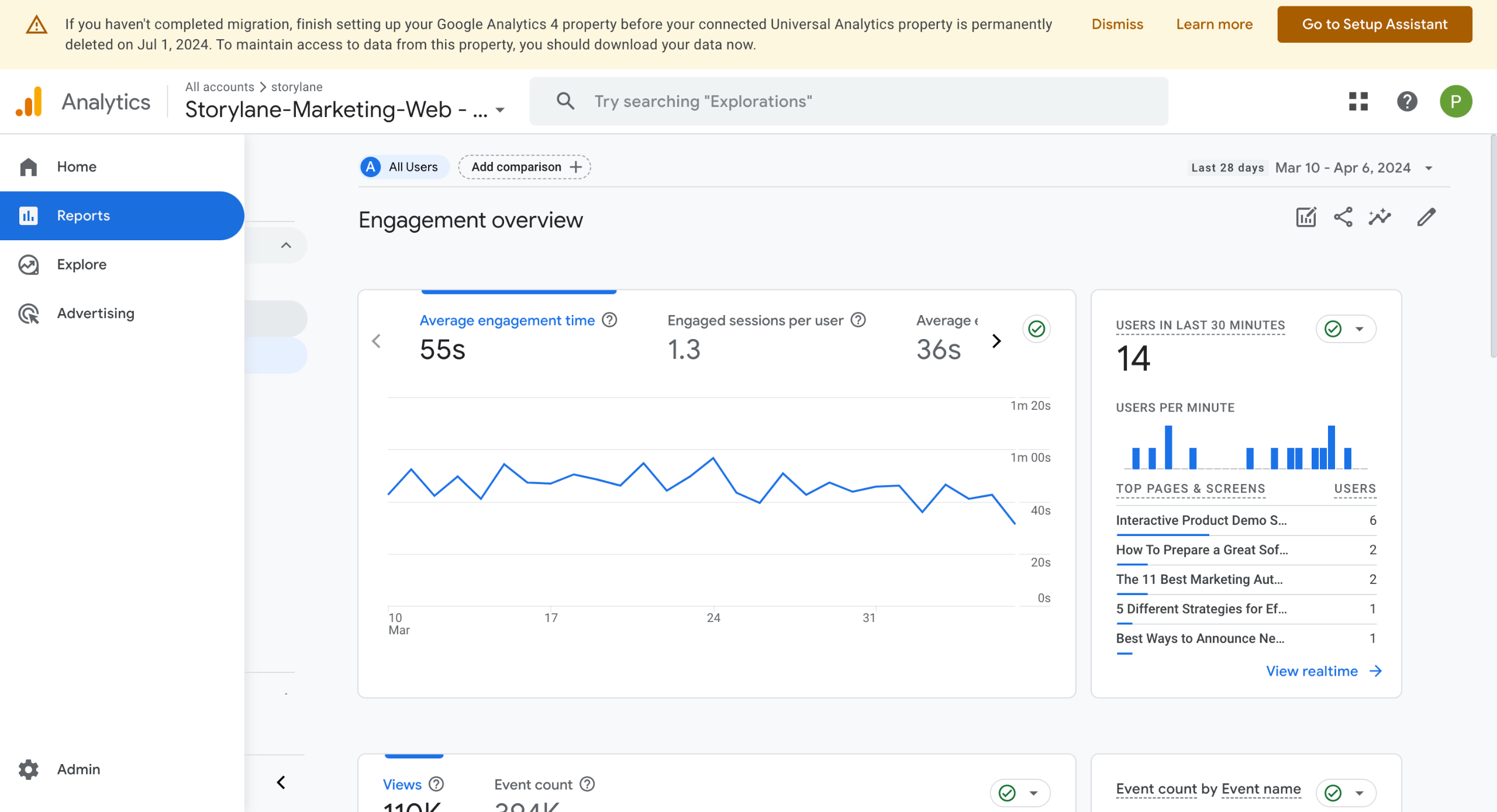Open the help icon in header
The image size is (1497, 812).
tap(1407, 102)
